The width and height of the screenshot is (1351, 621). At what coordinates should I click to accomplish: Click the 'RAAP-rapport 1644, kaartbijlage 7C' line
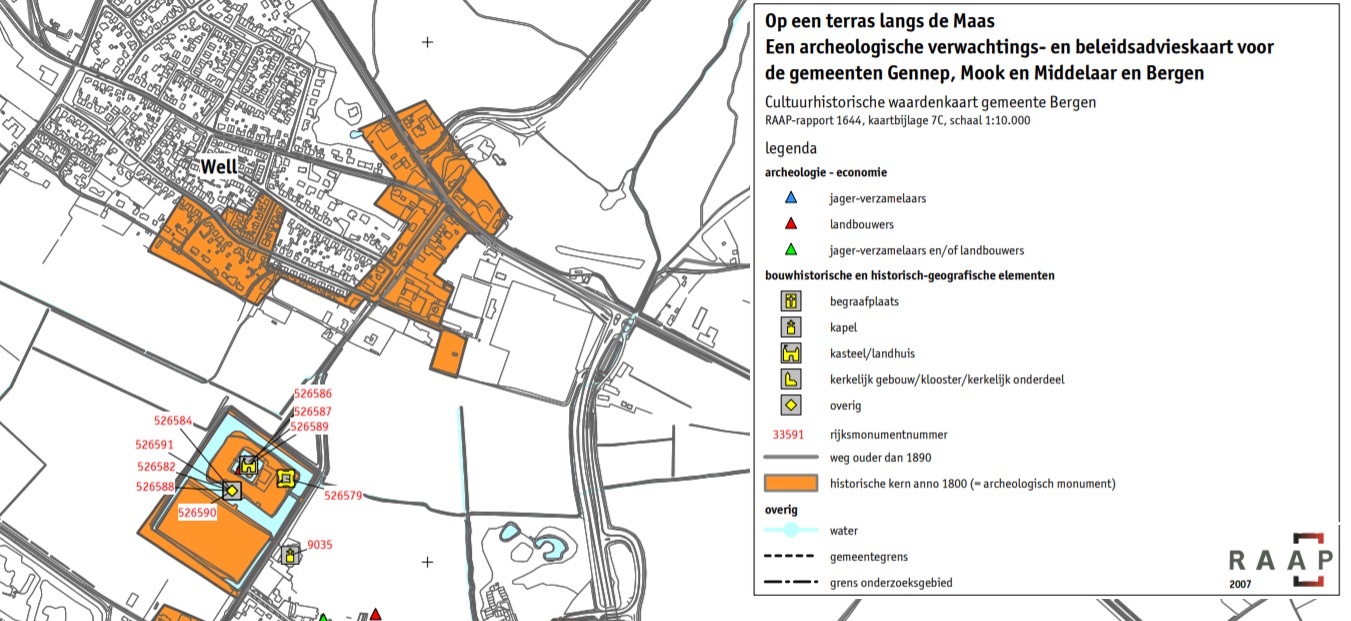(897, 120)
